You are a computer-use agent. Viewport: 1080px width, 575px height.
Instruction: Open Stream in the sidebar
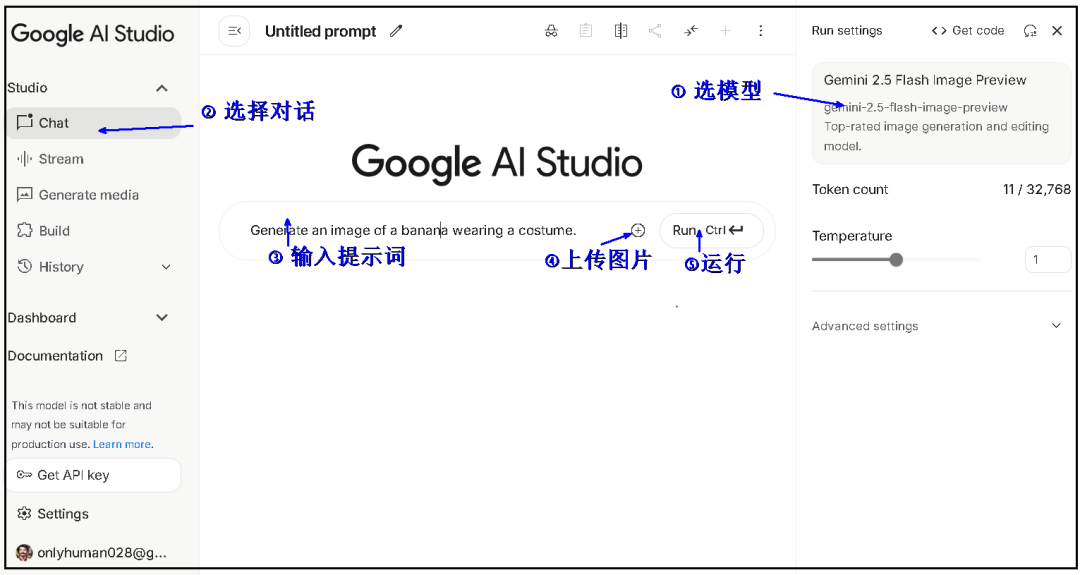point(94,159)
